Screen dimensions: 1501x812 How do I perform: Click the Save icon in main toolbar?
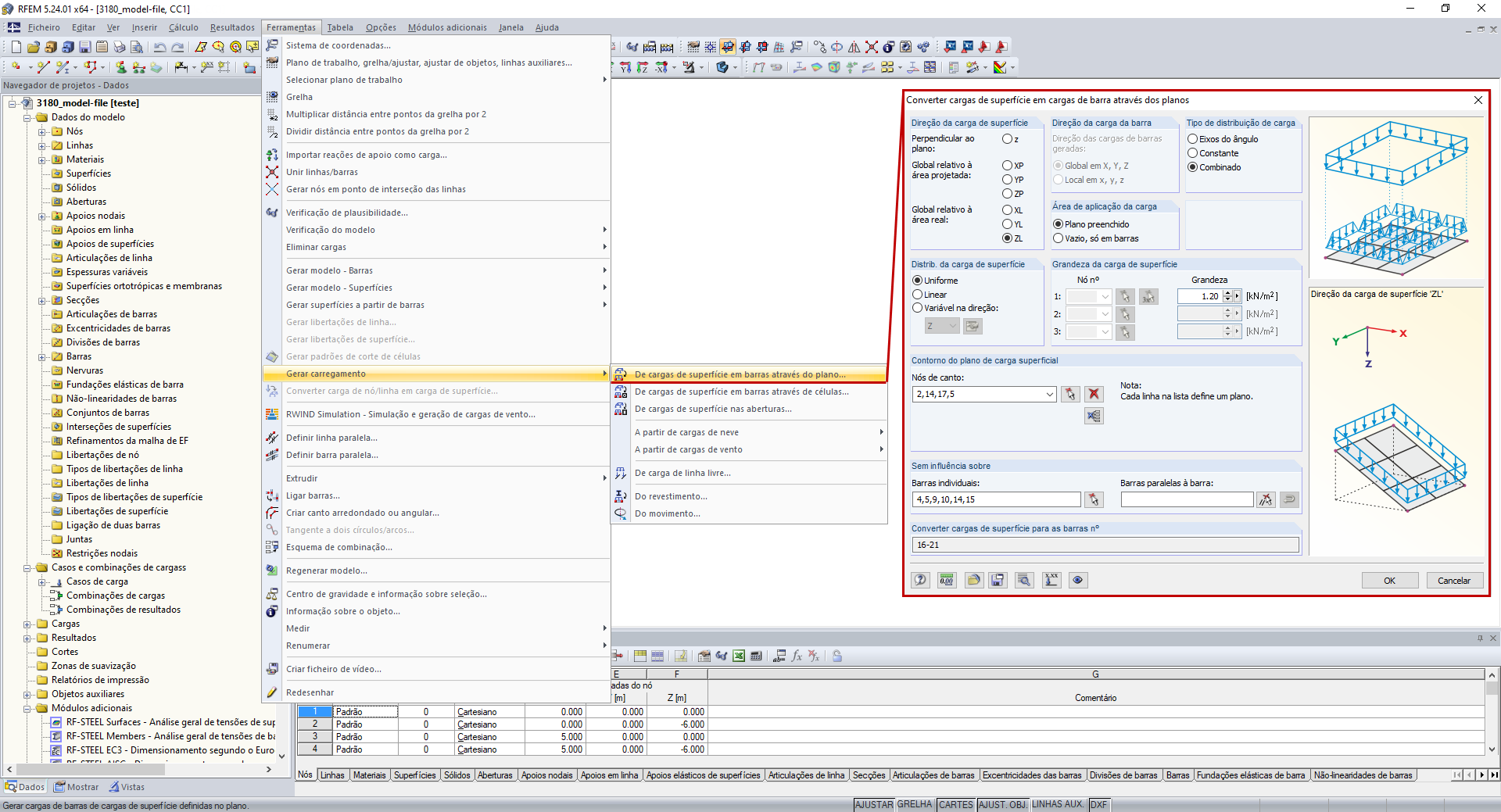coord(84,47)
